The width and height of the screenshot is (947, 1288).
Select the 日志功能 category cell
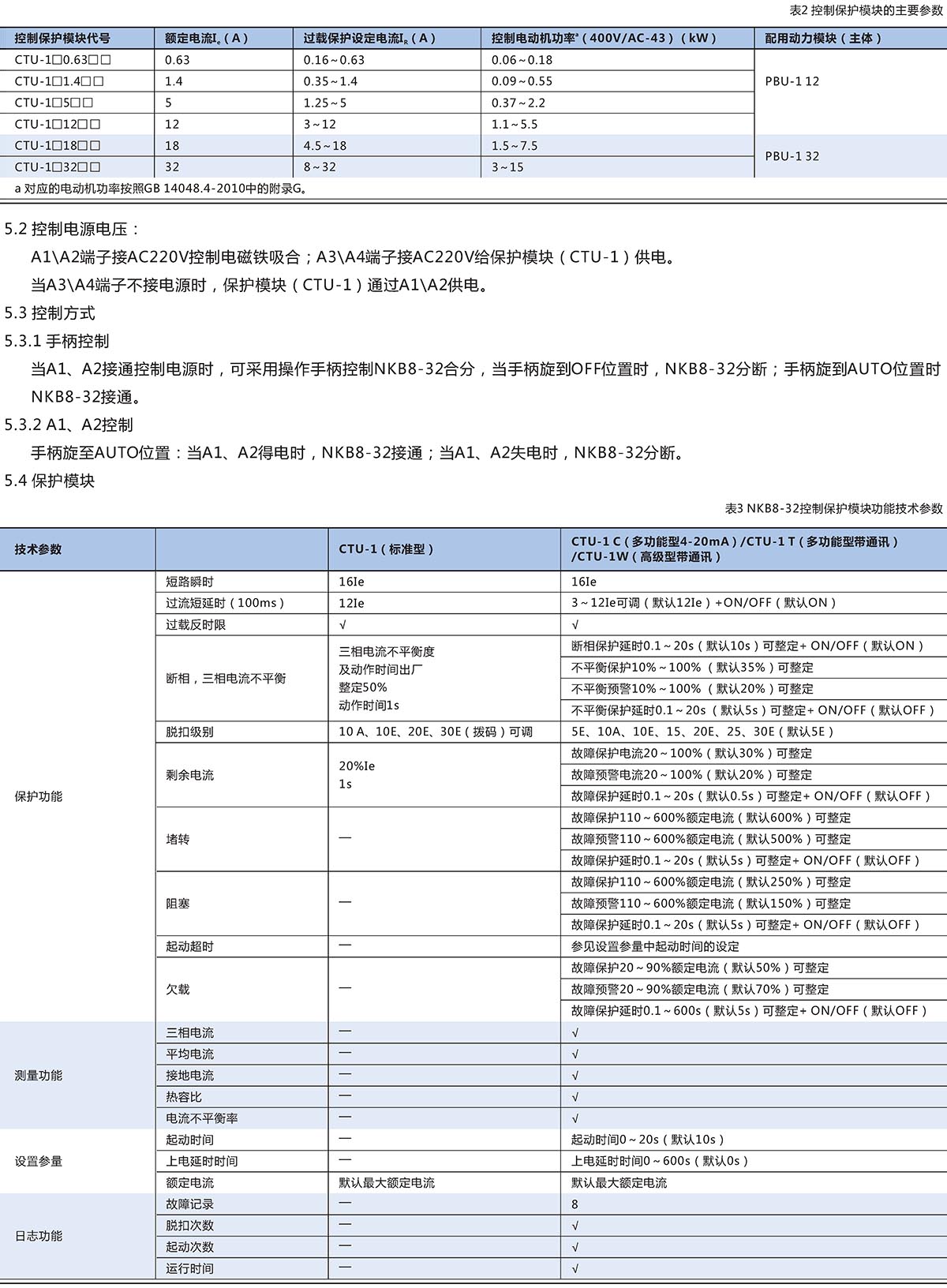tap(39, 1236)
